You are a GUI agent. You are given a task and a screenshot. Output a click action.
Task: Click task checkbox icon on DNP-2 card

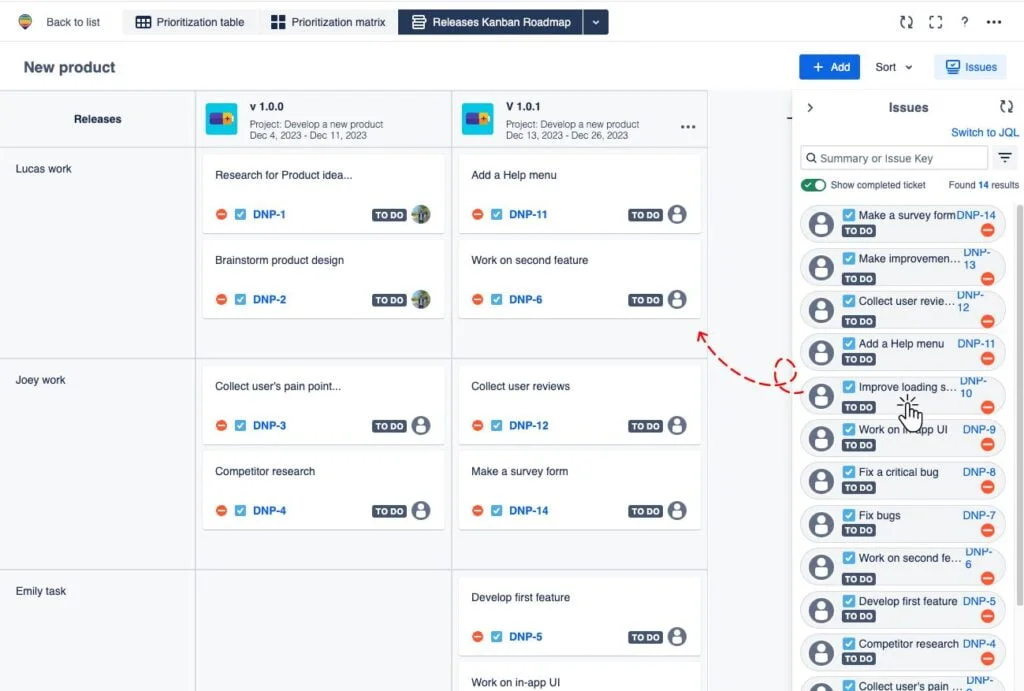tap(240, 299)
